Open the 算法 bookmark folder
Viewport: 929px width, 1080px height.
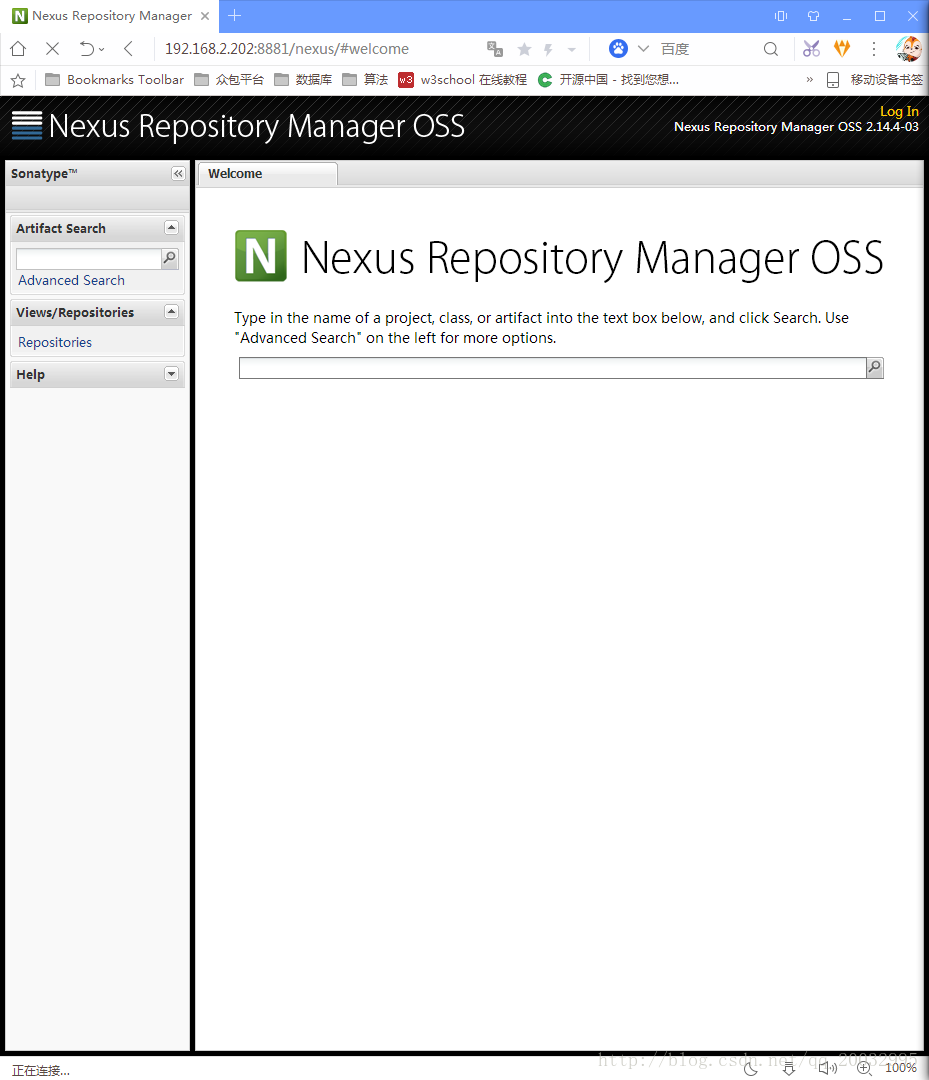pos(365,80)
